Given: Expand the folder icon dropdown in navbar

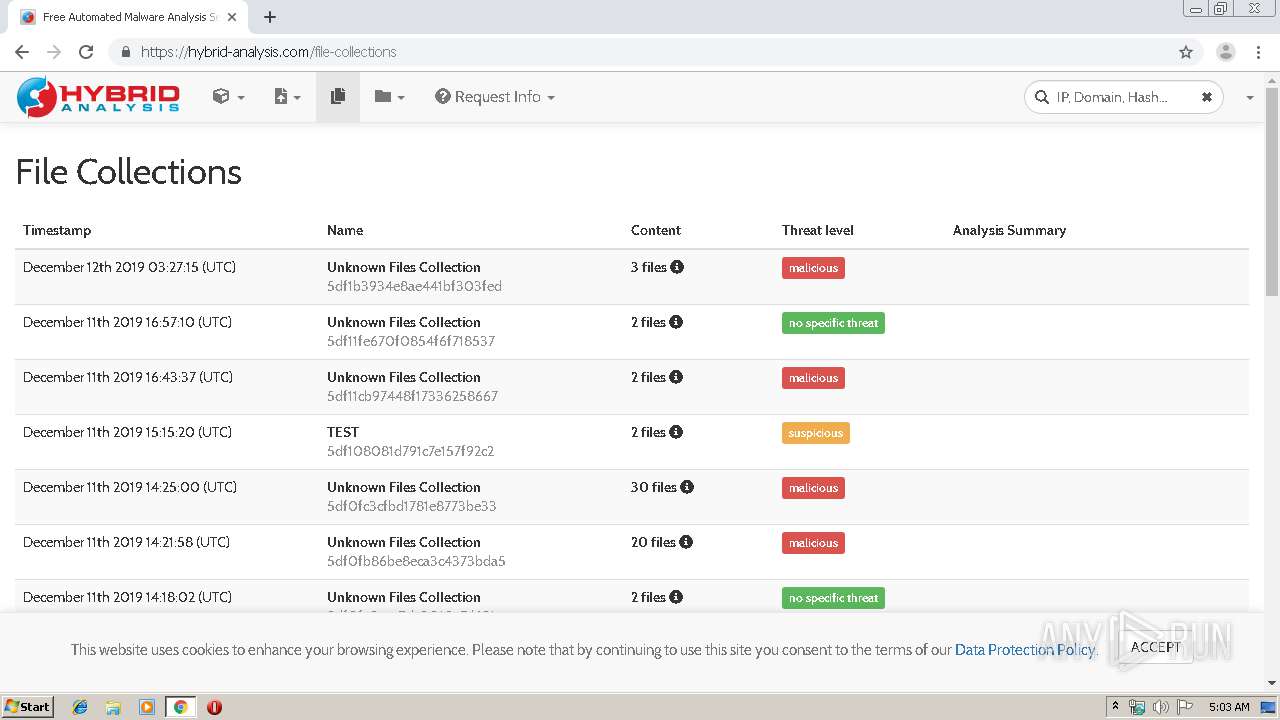Looking at the screenshot, I should tap(389, 97).
